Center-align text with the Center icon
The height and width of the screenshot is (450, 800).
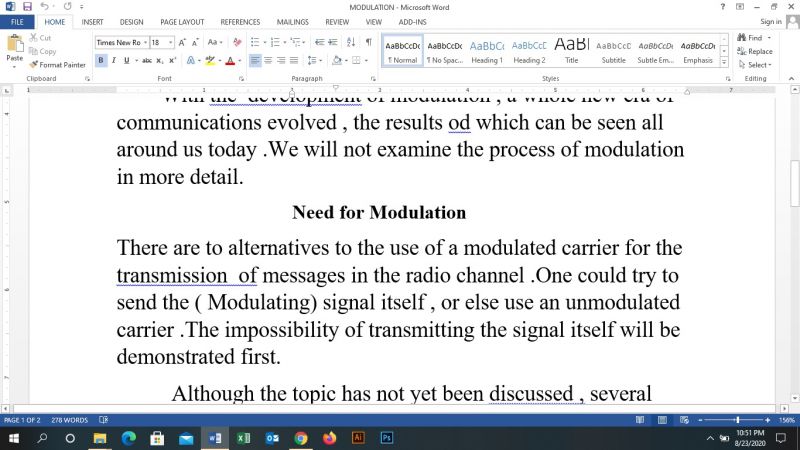268,60
